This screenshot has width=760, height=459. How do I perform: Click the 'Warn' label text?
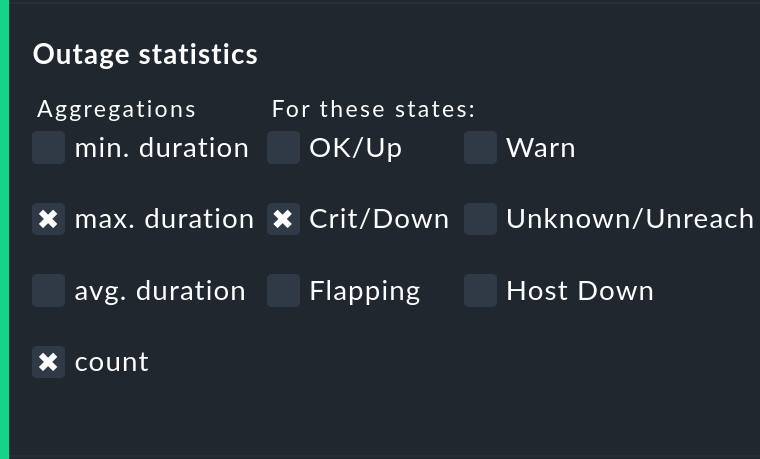click(x=541, y=148)
